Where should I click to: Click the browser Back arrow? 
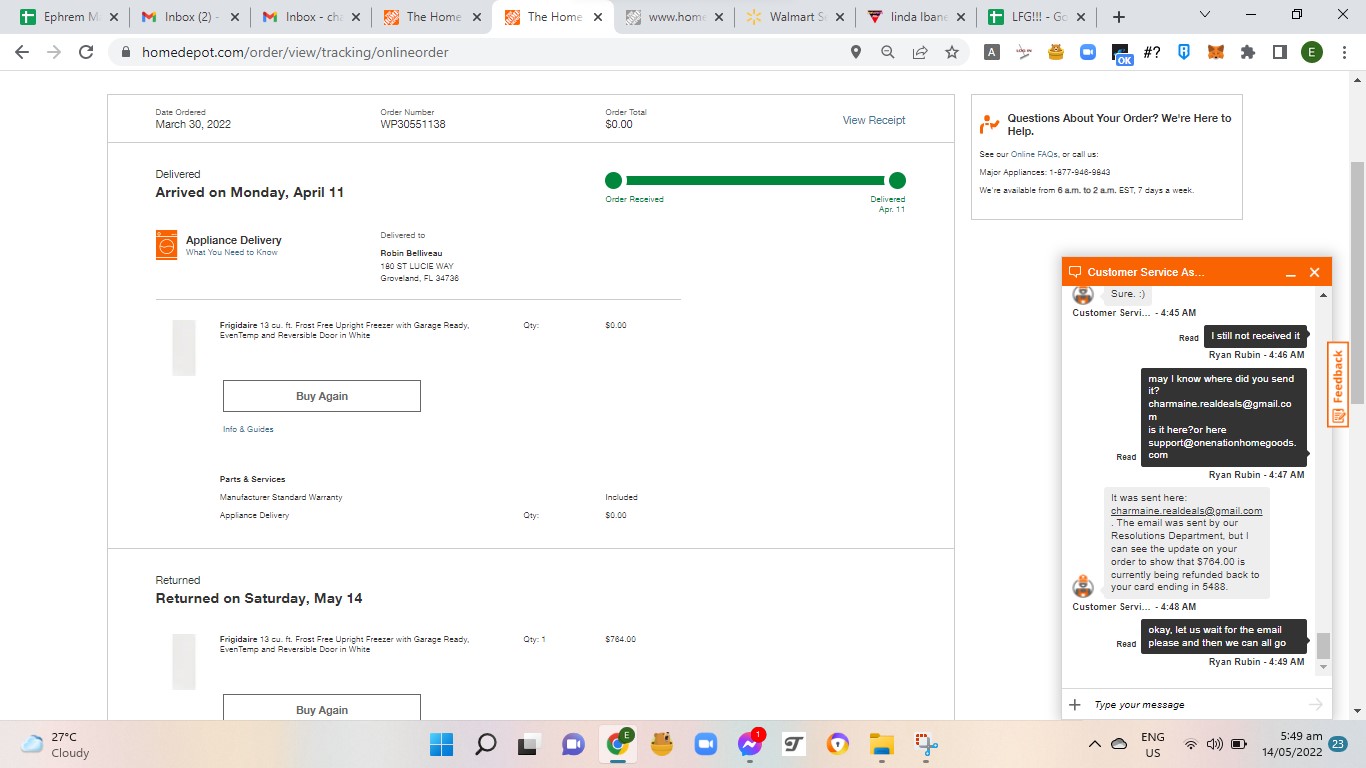(x=22, y=52)
